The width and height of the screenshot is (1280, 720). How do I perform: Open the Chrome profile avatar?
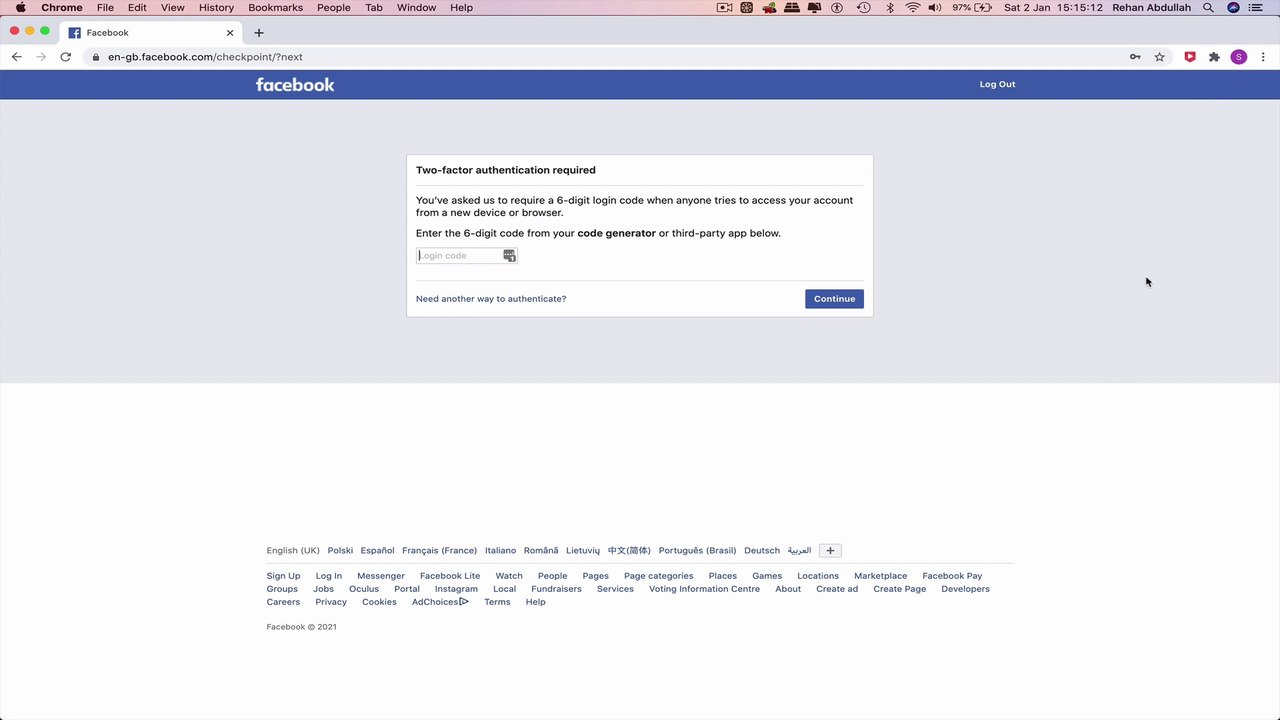(1239, 57)
